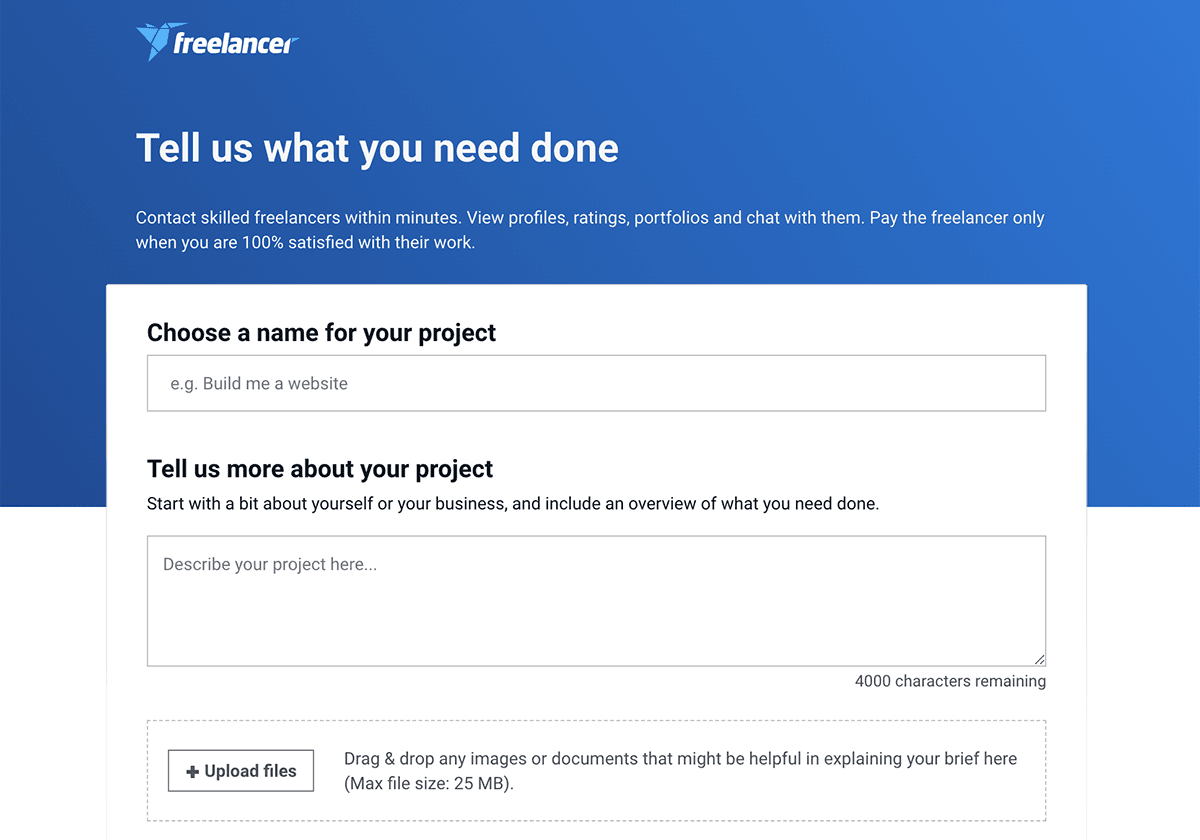Viewport: 1200px width, 840px height.
Task: Click the drag & drop instructions text
Action: [x=680, y=771]
